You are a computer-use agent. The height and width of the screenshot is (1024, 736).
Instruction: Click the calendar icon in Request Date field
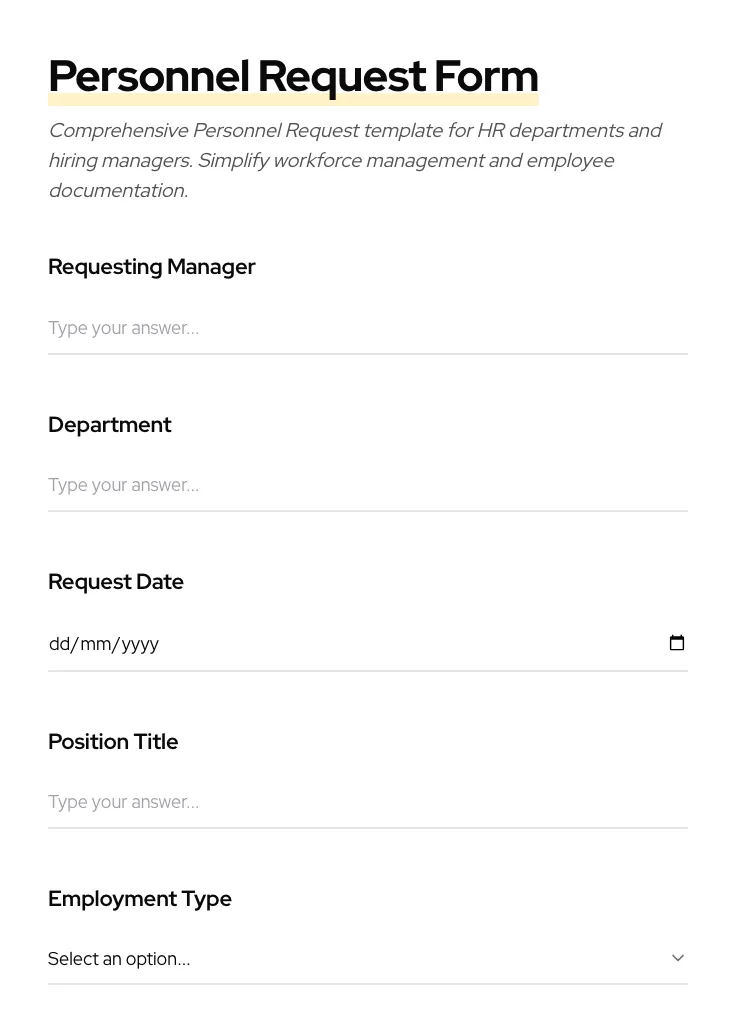677,643
